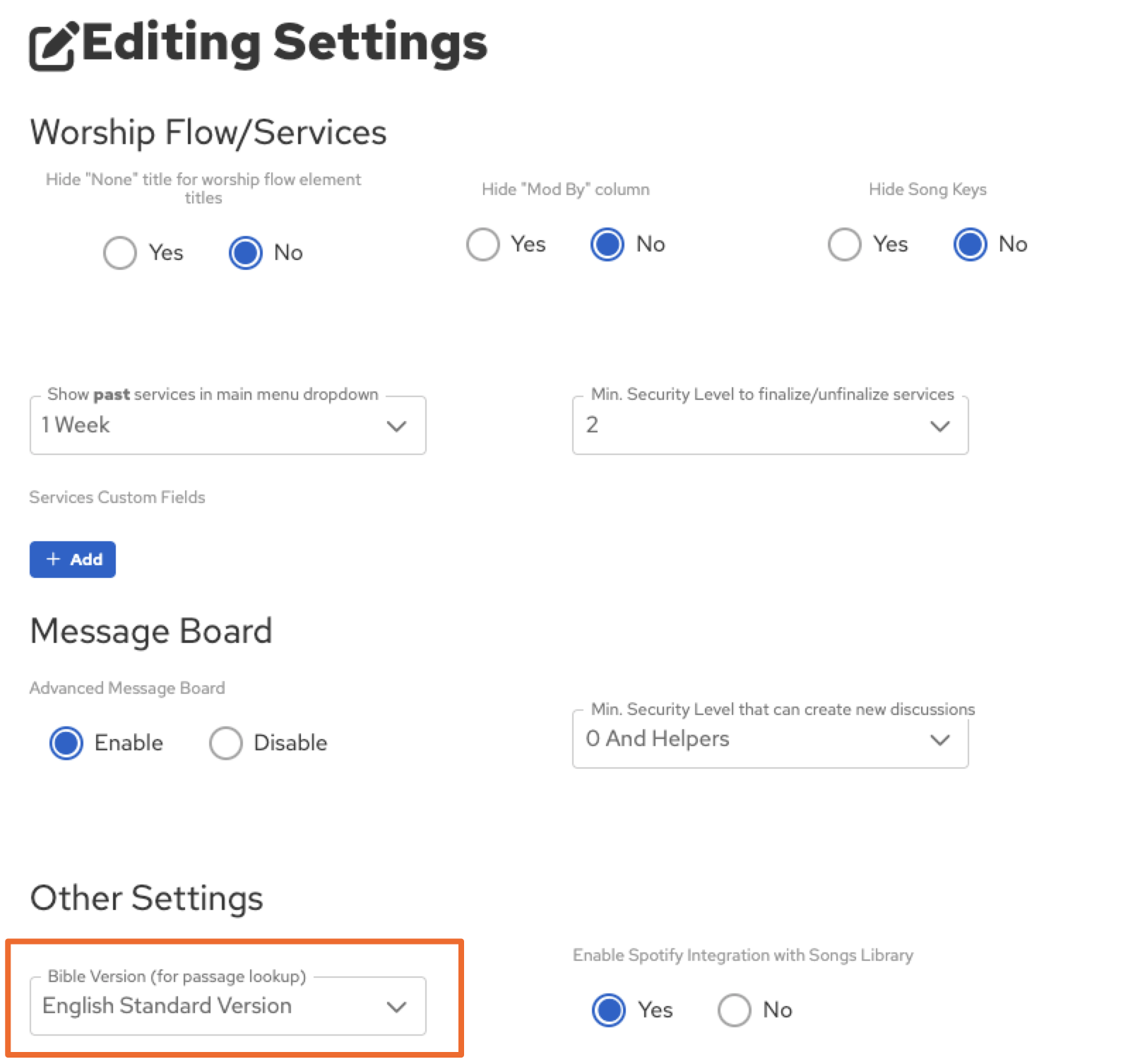The image size is (1133, 1064).
Task: Open the "0 And Helpers" security dropdown
Action: point(756,739)
